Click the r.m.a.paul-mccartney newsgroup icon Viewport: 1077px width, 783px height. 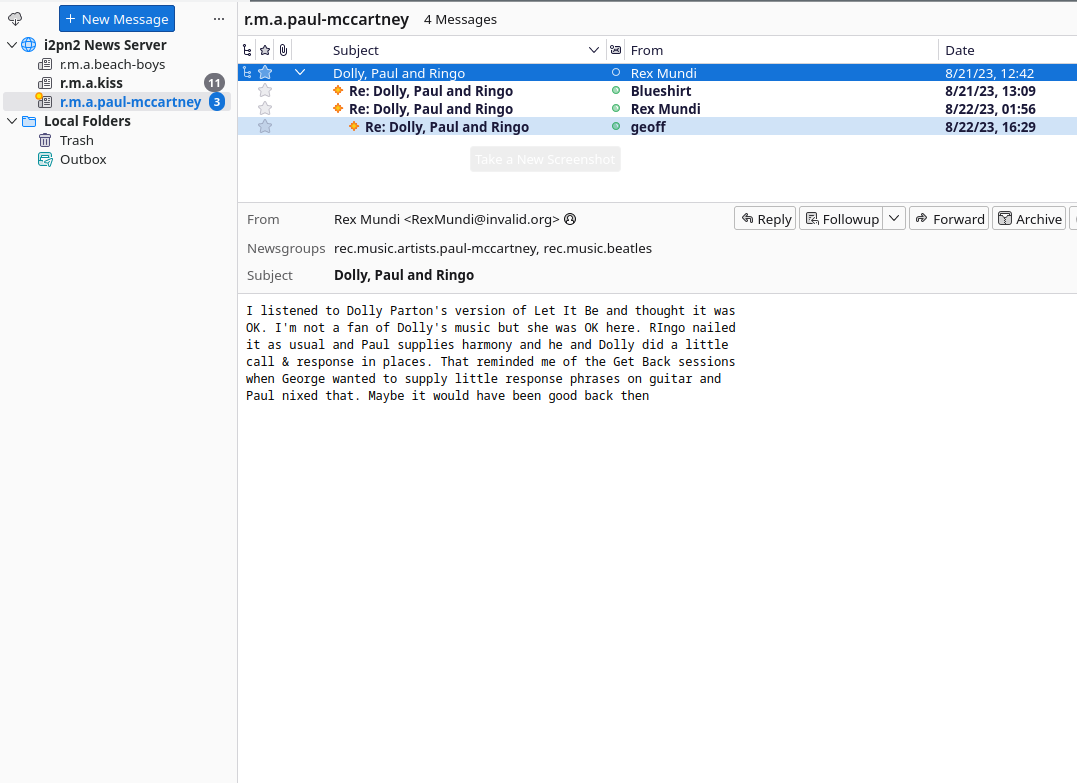tap(45, 102)
